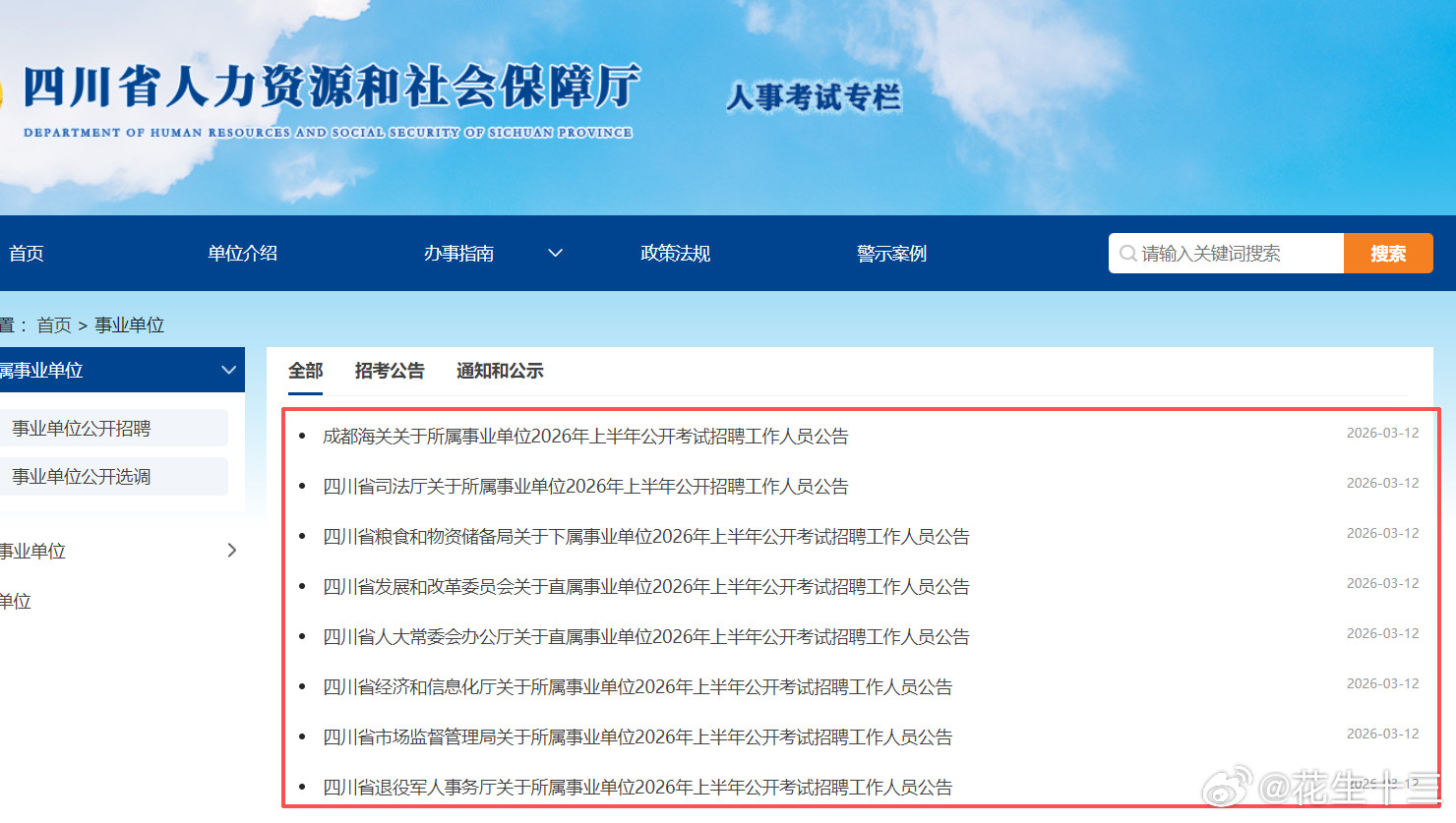Open the 成都海关 recruitment announcement
Viewport: 1456px width, 823px height.
(587, 436)
